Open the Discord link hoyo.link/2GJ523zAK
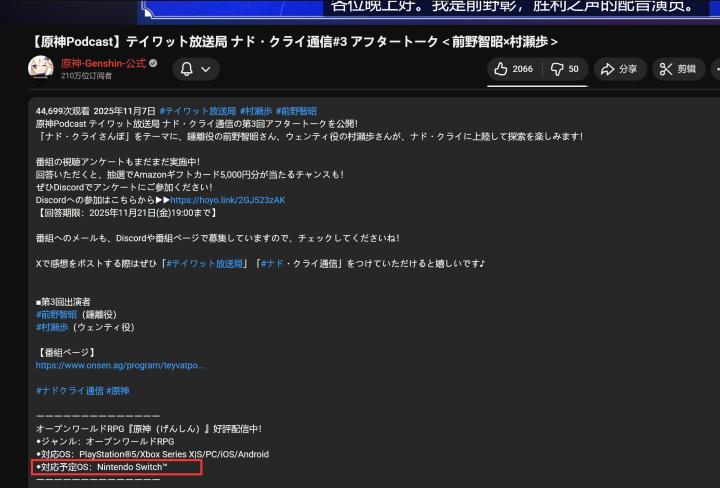 (x=228, y=200)
